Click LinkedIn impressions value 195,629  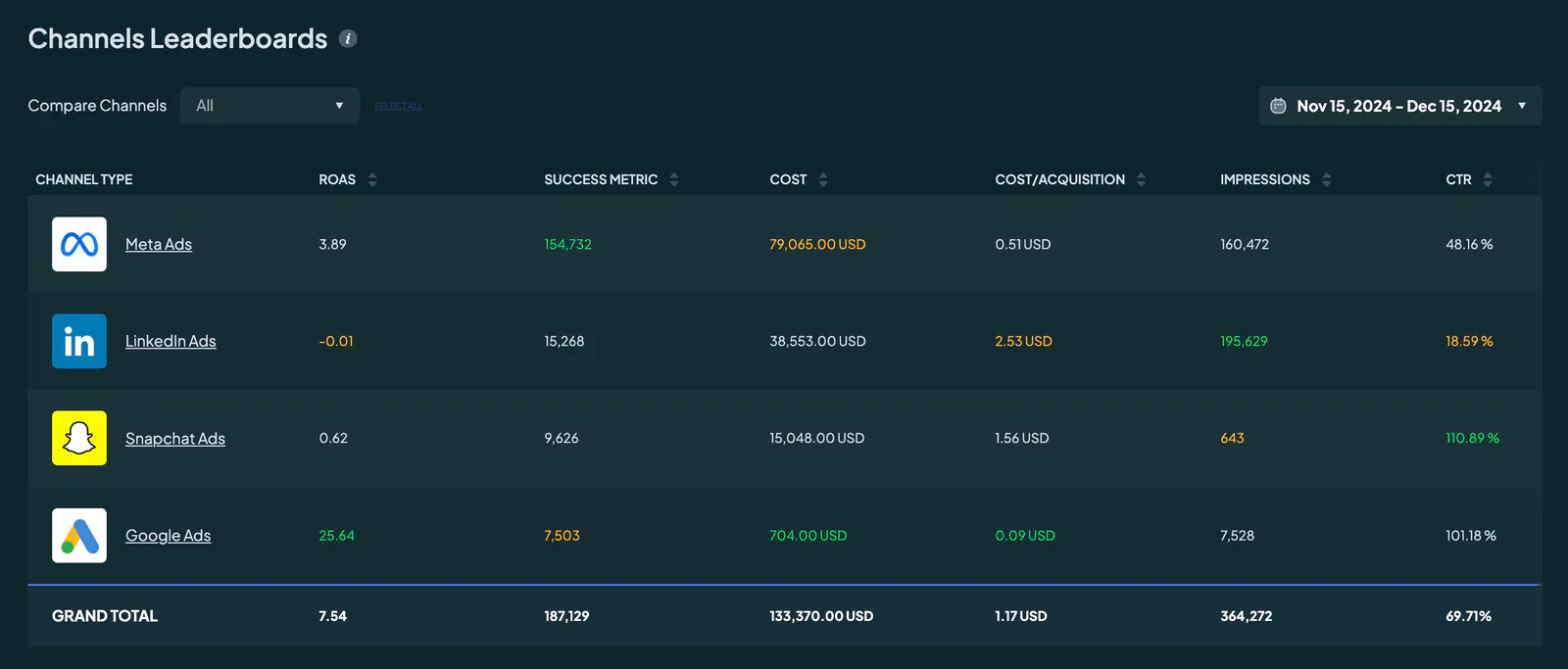pos(1244,341)
